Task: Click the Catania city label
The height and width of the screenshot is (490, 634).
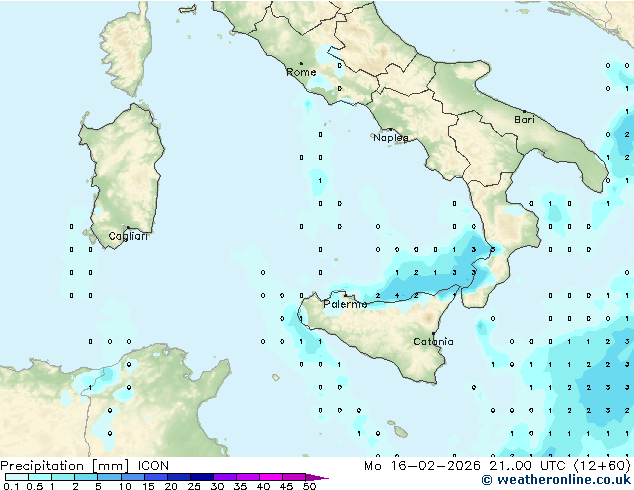Action: pos(433,342)
